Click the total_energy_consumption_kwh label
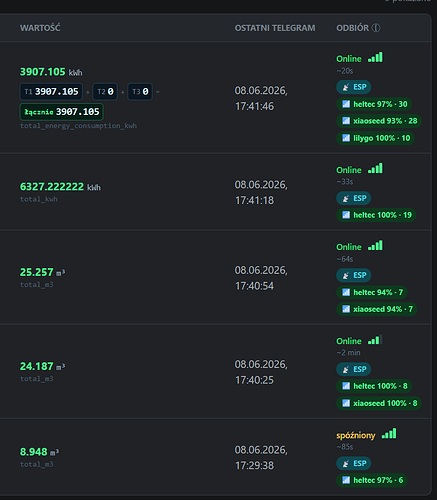The image size is (437, 500). (x=79, y=126)
